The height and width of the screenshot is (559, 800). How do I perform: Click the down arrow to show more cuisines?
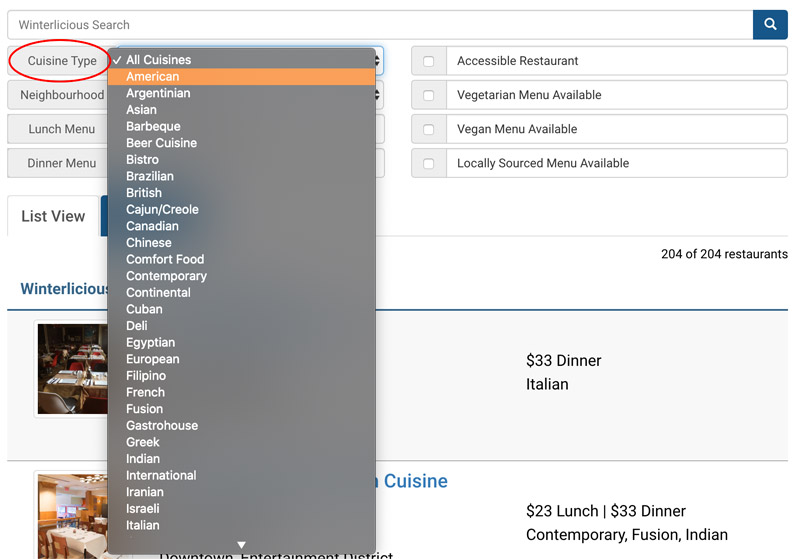[x=242, y=545]
